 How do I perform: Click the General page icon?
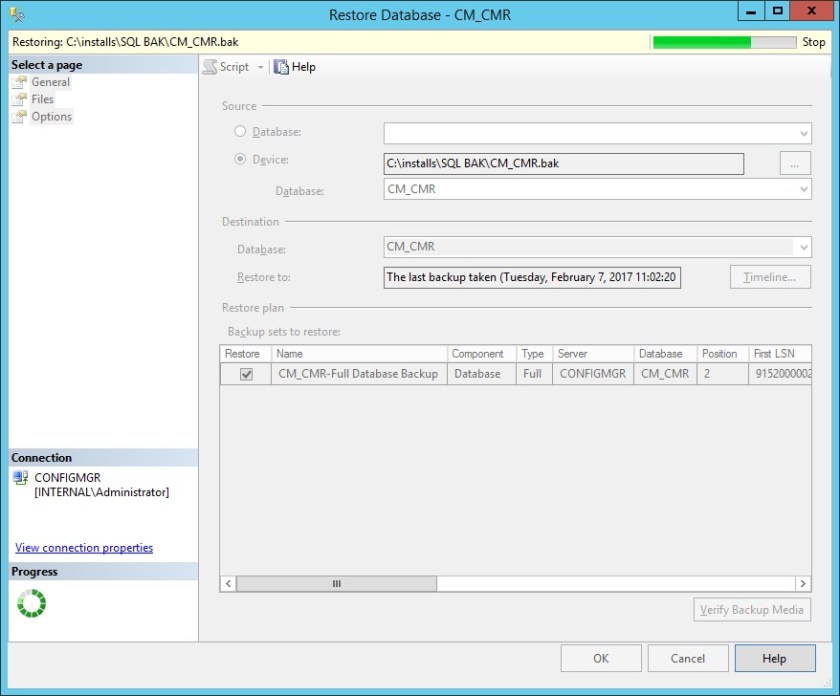19,83
